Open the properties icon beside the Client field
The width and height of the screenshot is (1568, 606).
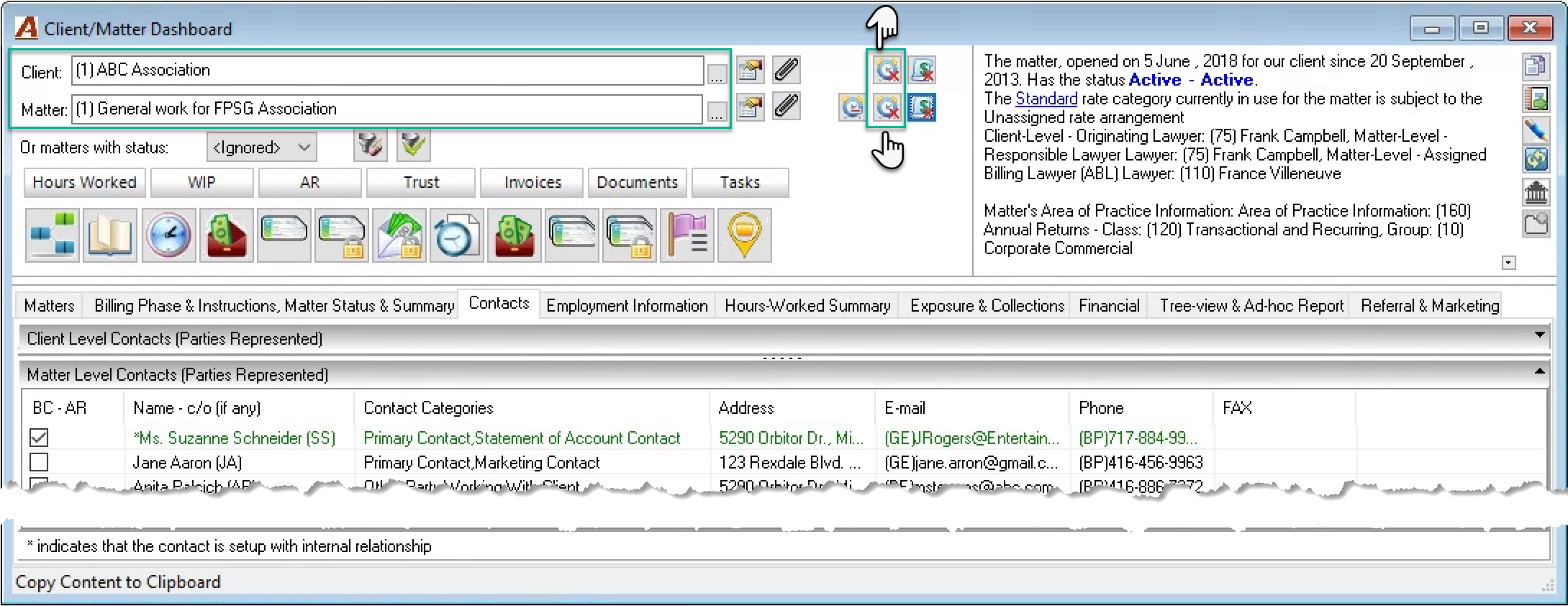click(x=750, y=70)
